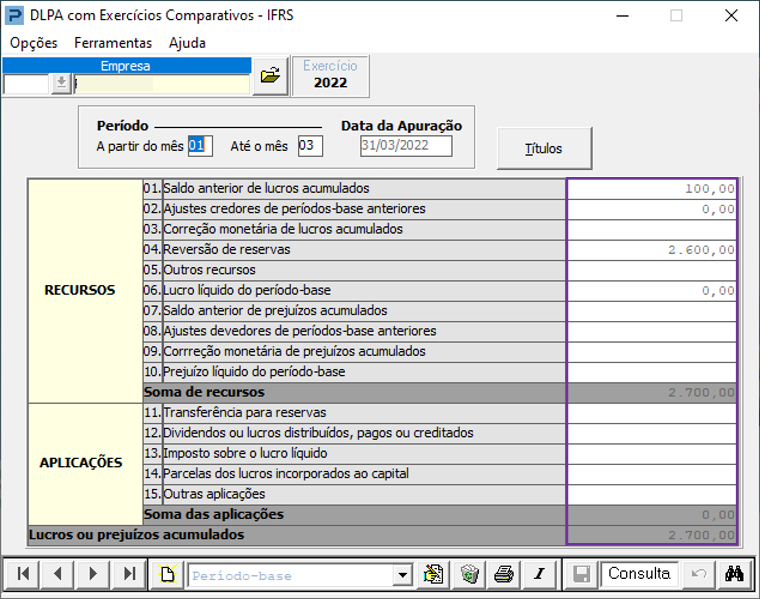
Task: Click the document edit icon beside Período-base
Action: point(433,574)
